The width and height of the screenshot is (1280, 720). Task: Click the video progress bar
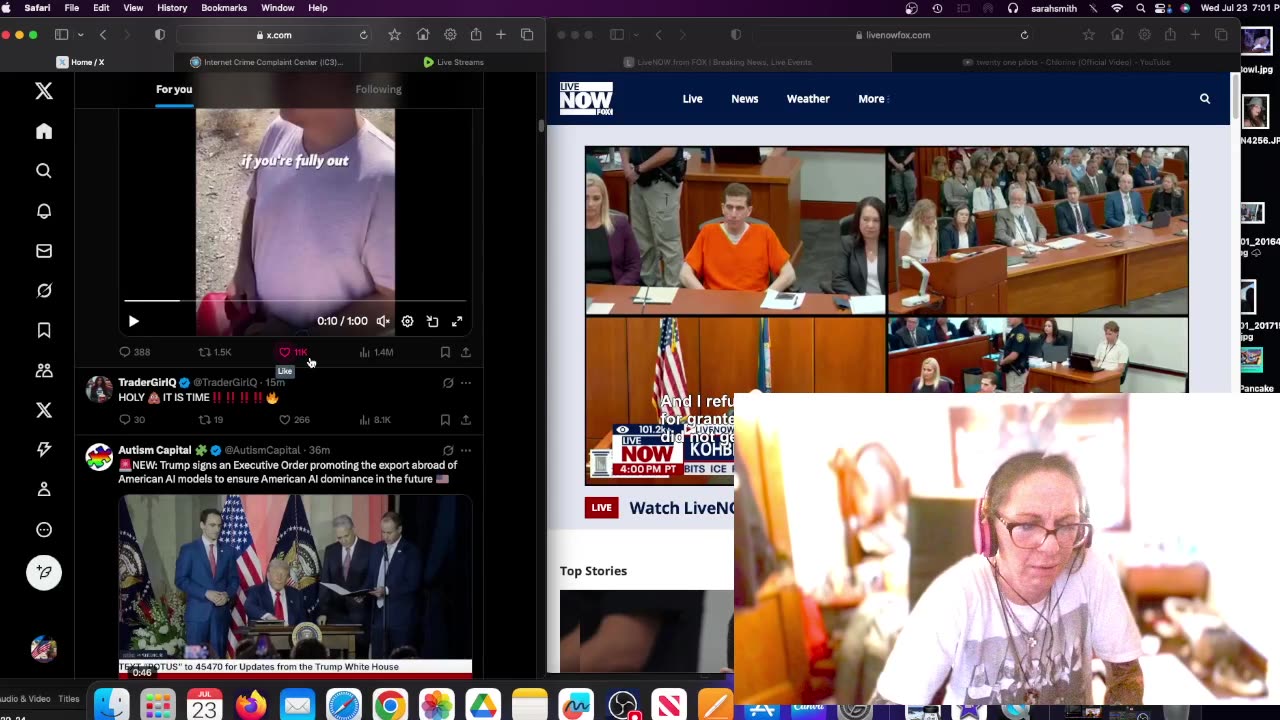click(x=295, y=300)
